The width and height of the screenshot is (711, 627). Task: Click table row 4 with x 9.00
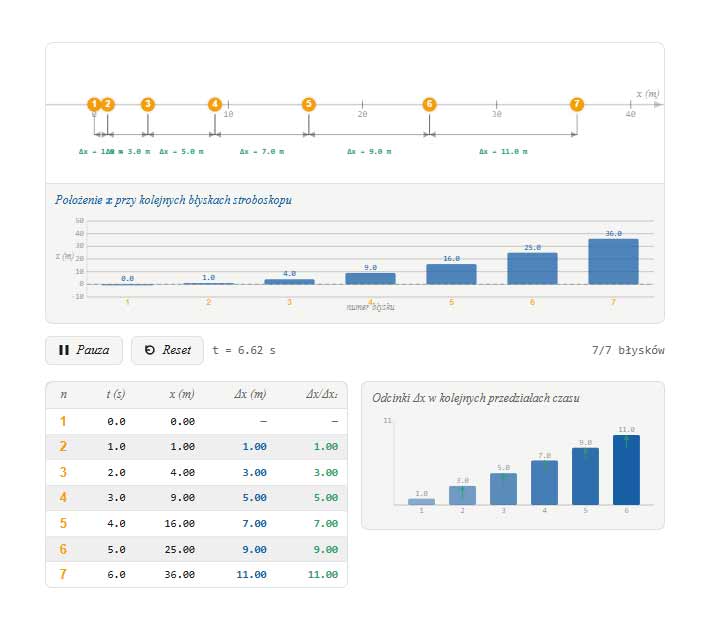coord(196,498)
